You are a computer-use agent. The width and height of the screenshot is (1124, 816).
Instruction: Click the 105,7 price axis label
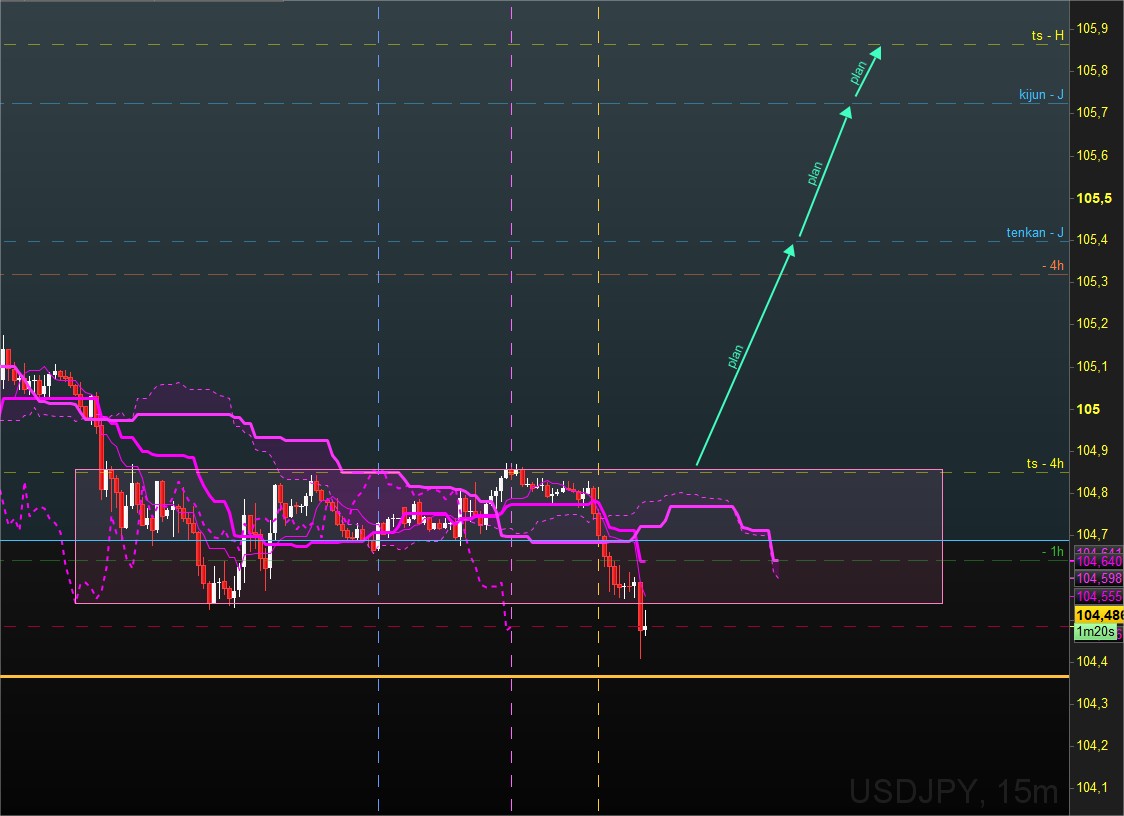[1092, 113]
